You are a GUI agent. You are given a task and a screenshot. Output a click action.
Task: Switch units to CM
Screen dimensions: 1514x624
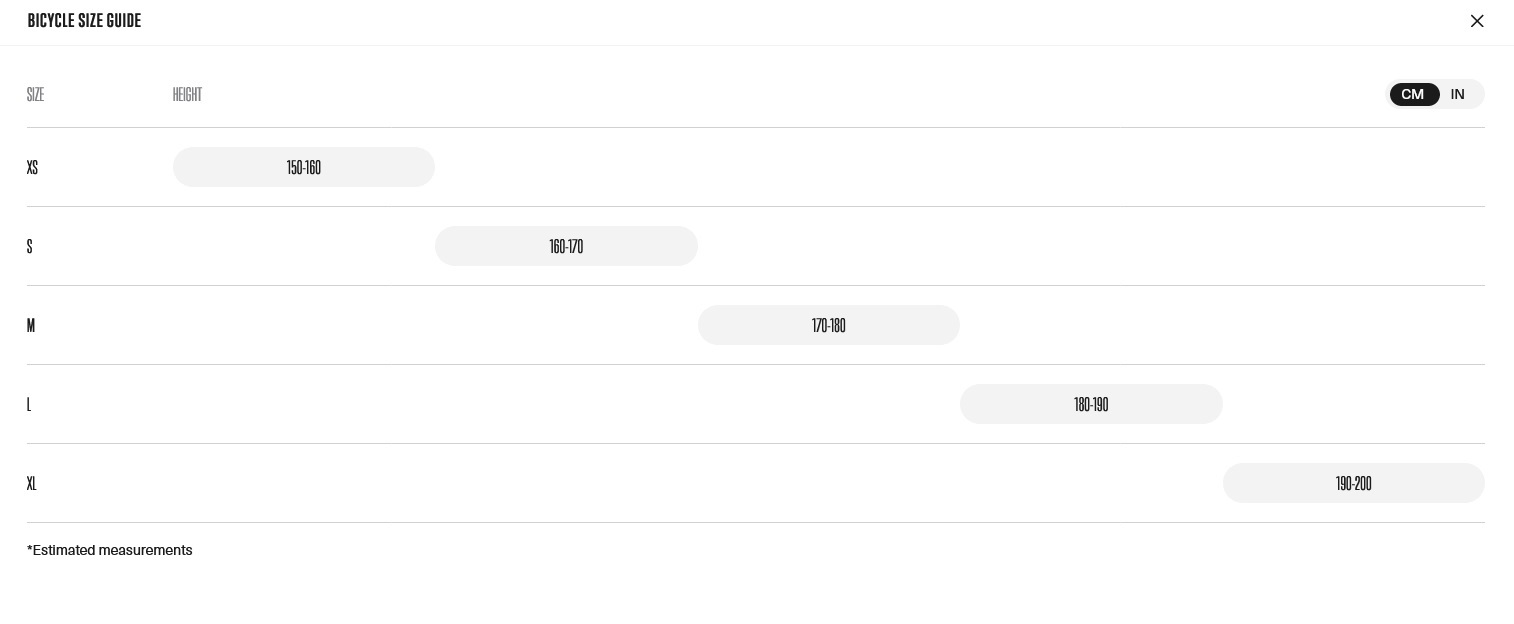[1414, 94]
